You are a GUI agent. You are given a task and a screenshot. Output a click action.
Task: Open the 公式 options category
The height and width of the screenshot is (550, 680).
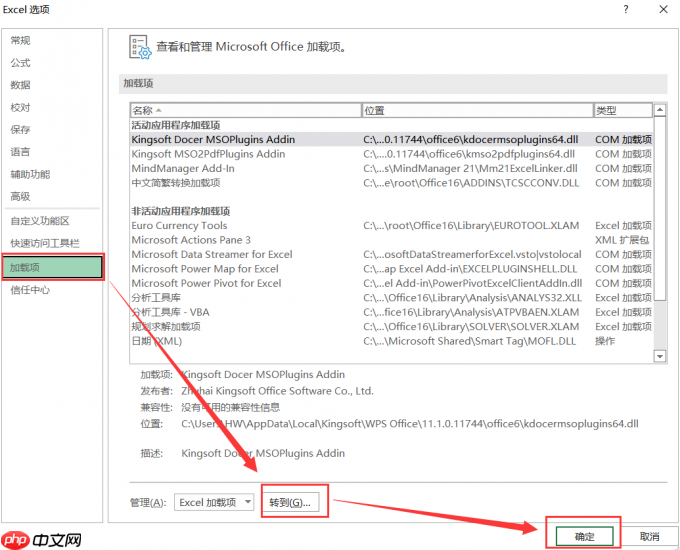pyautogui.click(x=20, y=63)
